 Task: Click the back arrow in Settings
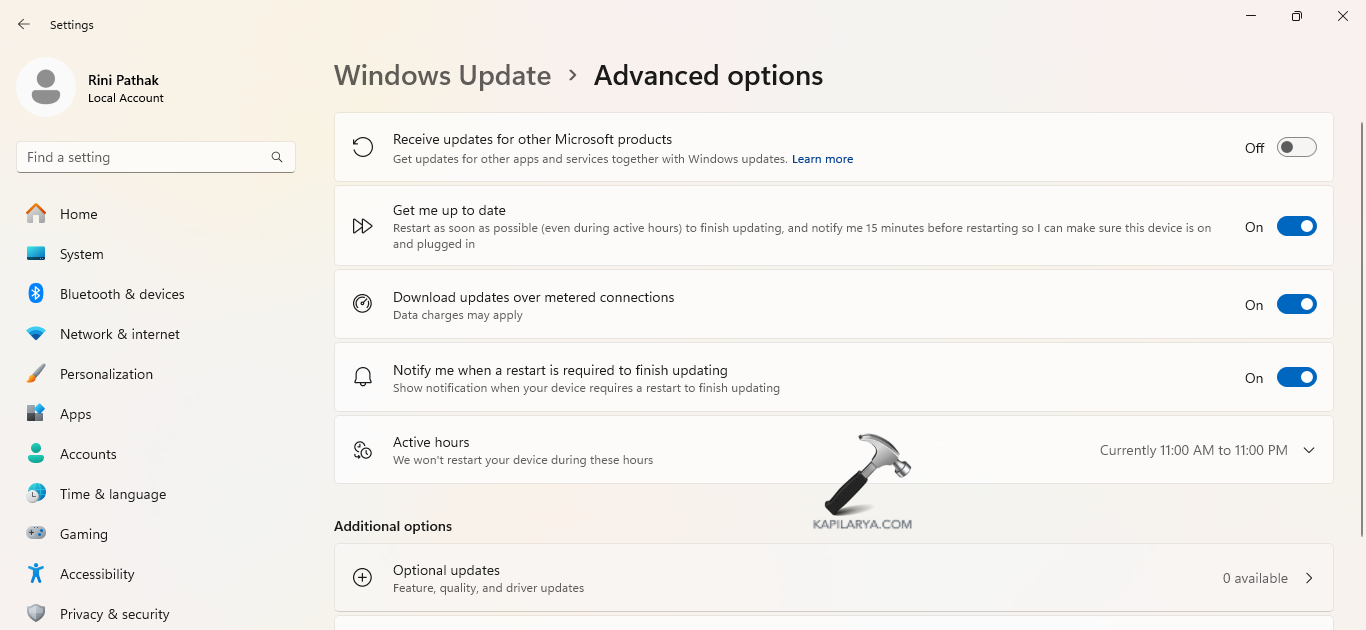coord(24,24)
